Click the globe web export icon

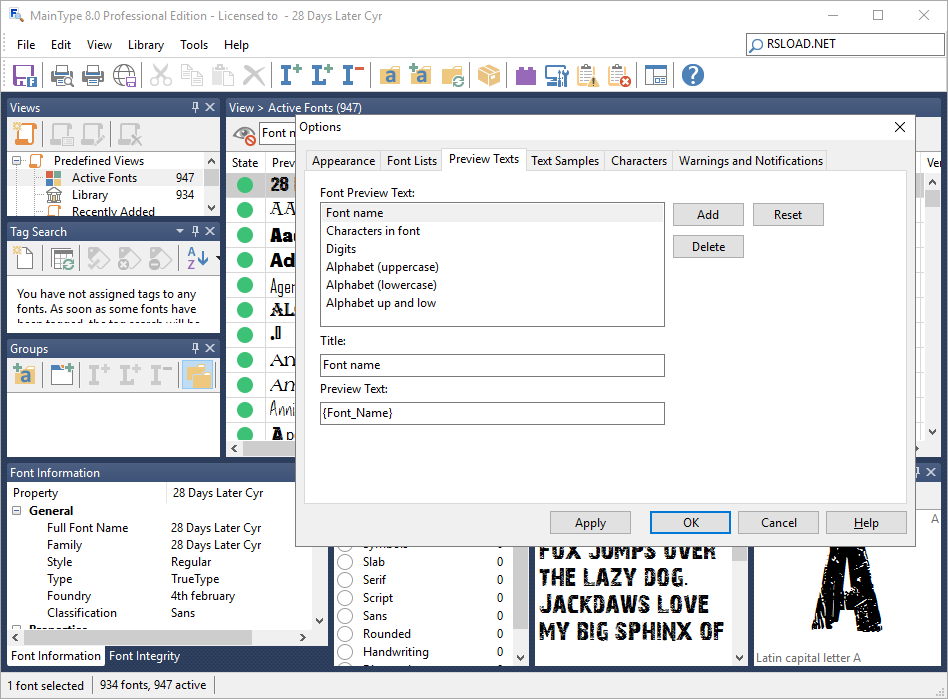(125, 76)
